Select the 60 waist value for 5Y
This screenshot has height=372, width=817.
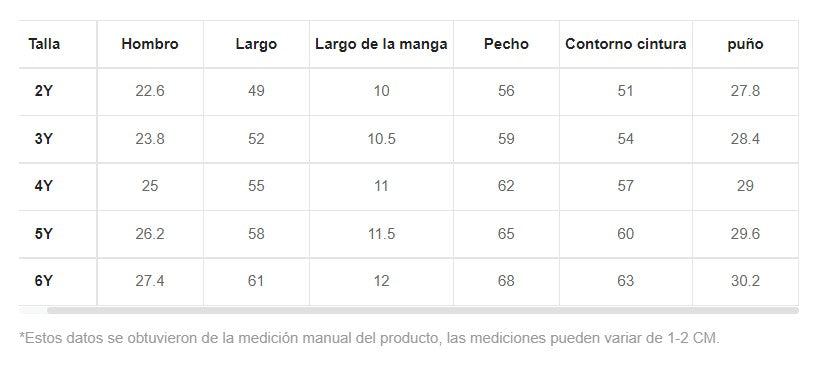click(x=626, y=234)
